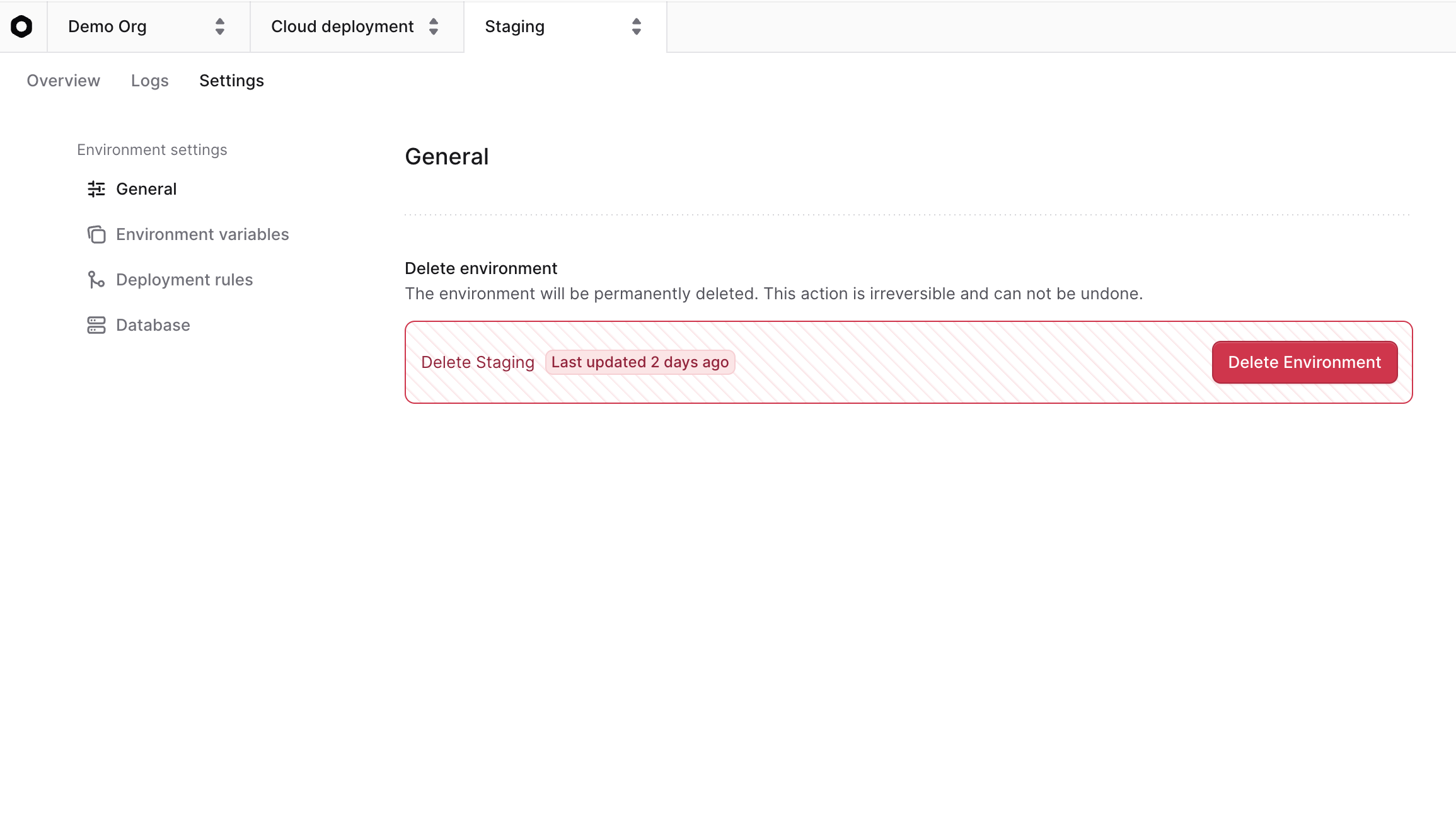
Task: Select Deployment rules in the sidebar
Action: click(x=184, y=279)
